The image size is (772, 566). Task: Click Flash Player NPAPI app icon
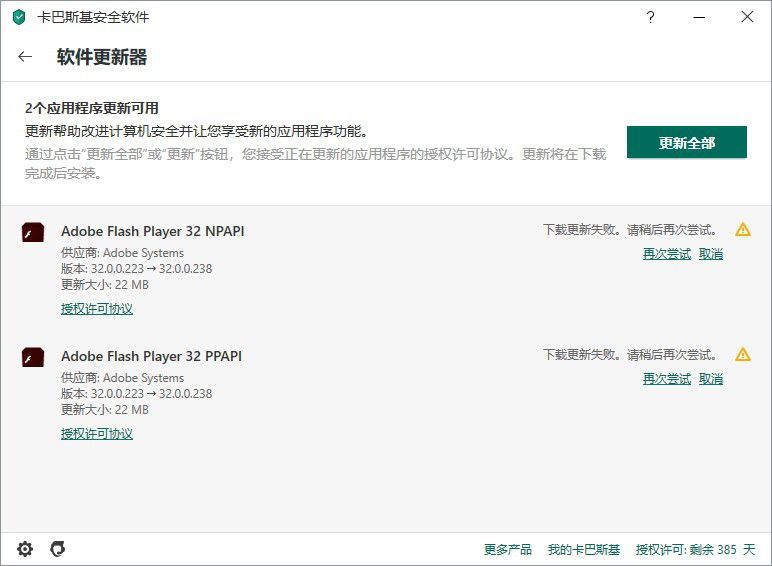pos(33,232)
